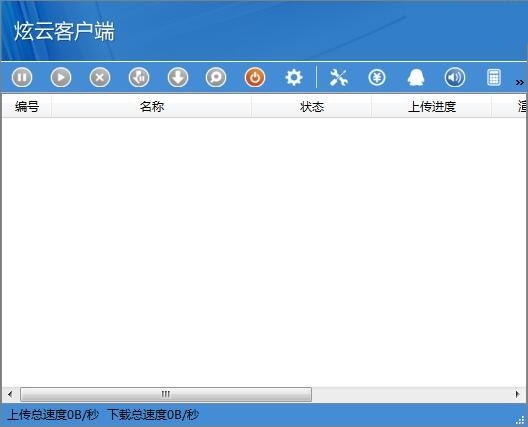The width and height of the screenshot is (528, 427).
Task: Sort by 状态 column header
Action: [x=311, y=107]
